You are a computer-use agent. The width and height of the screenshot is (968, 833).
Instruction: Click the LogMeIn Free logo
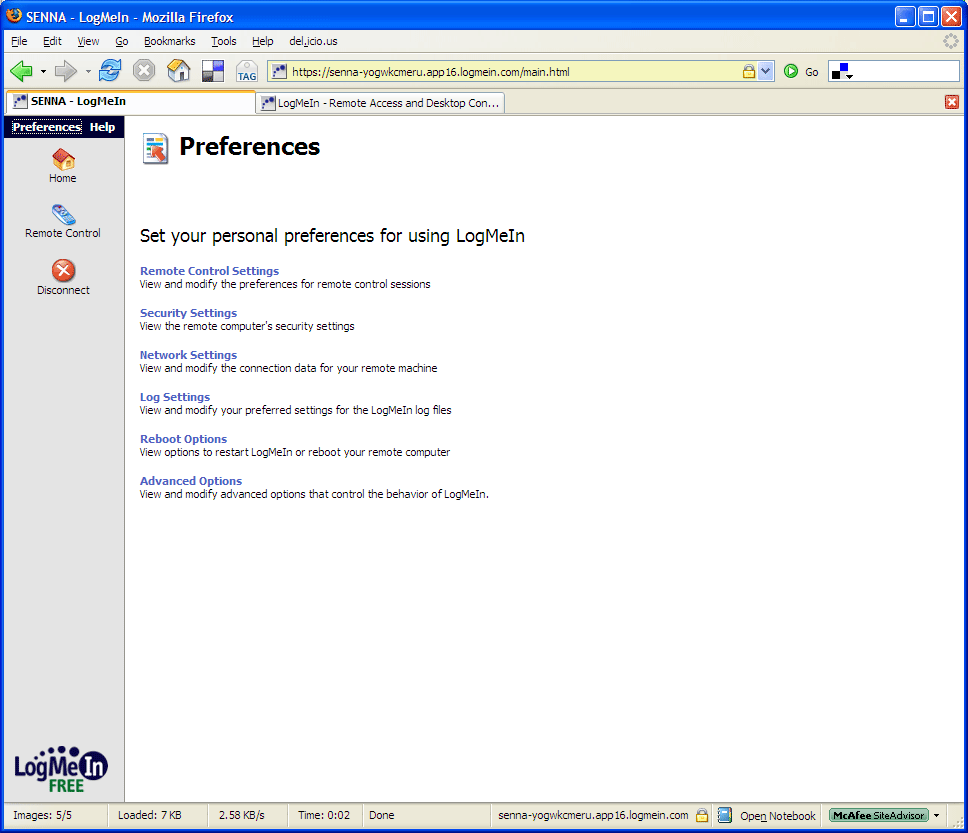tap(61, 769)
